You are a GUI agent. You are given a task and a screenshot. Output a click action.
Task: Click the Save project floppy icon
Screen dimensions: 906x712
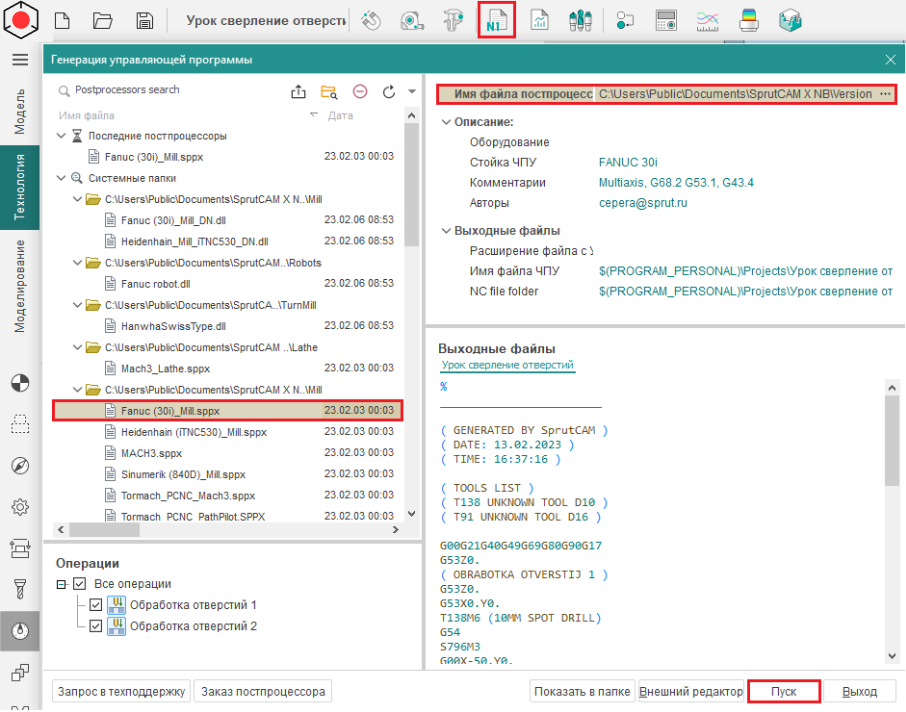click(x=145, y=20)
